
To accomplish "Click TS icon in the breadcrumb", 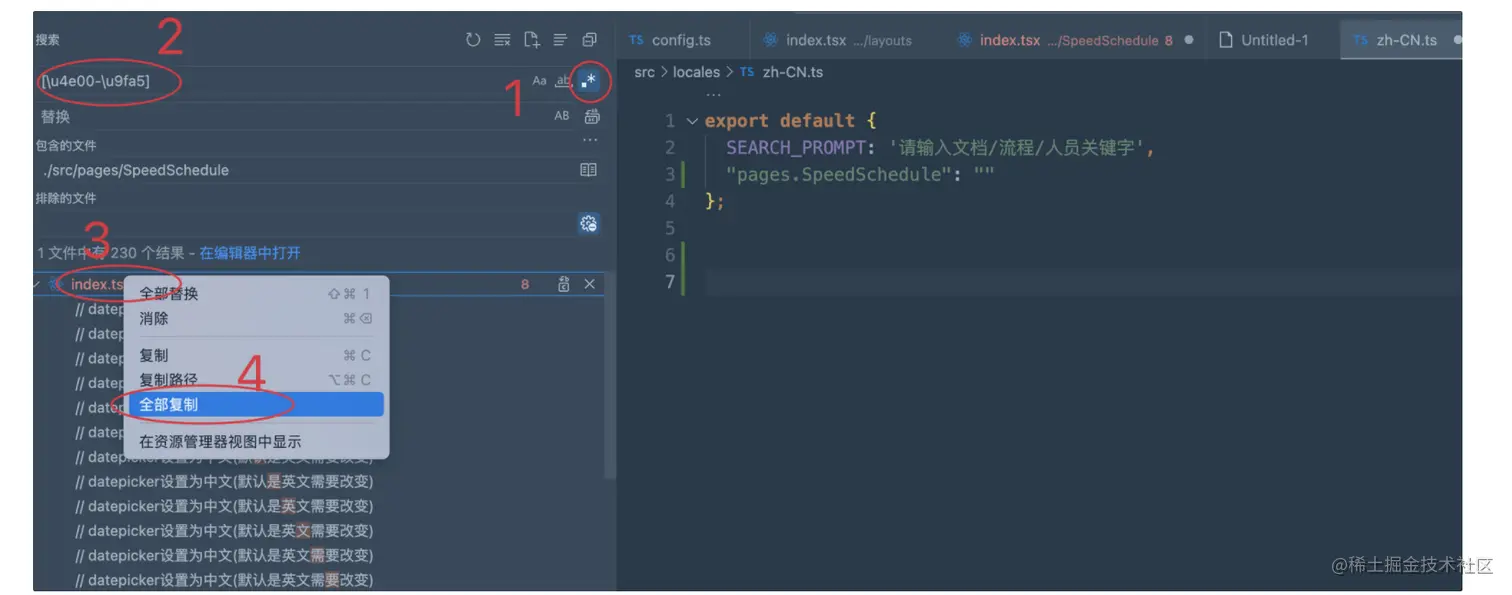I will pos(747,72).
